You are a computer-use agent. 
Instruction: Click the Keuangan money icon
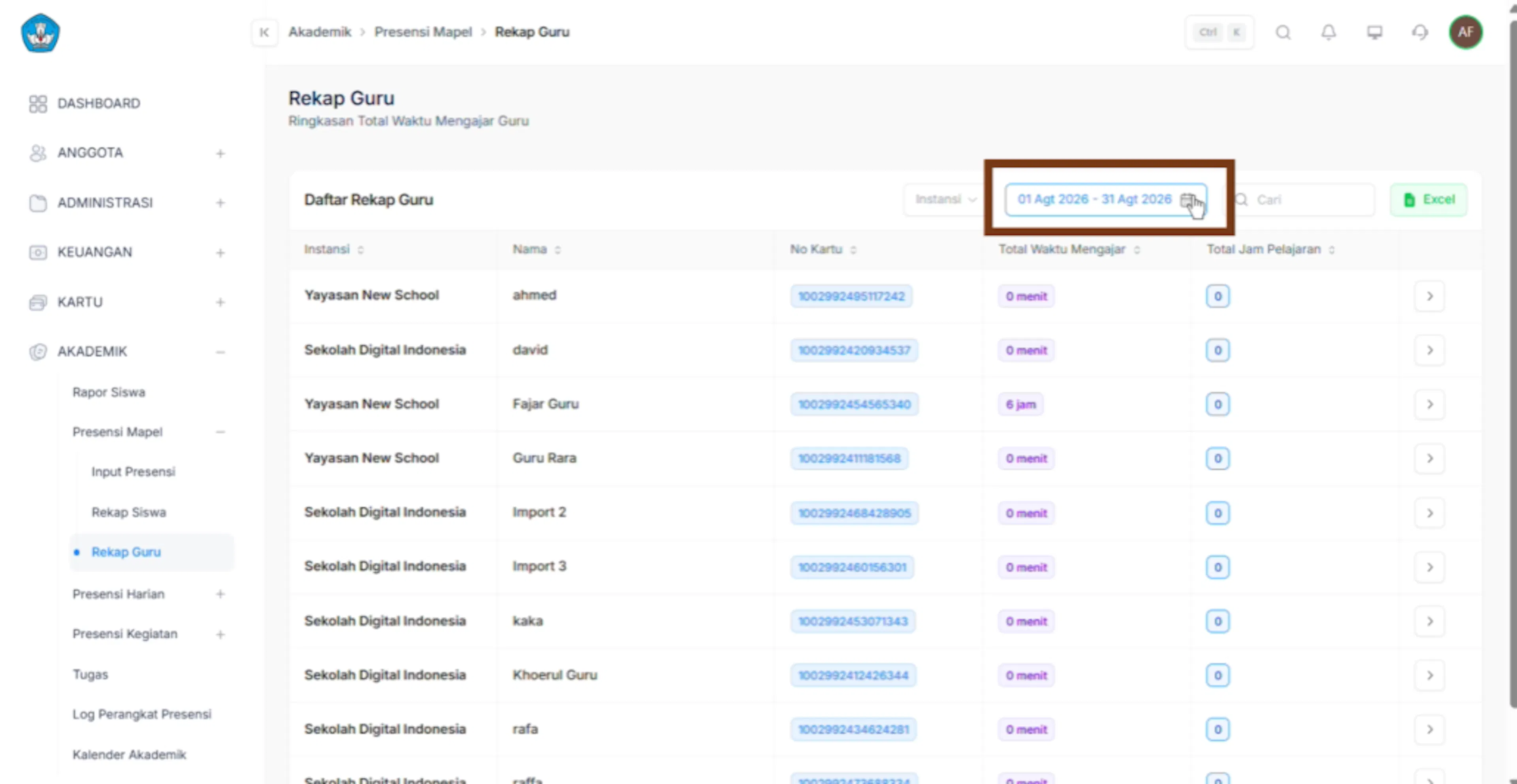tap(38, 252)
